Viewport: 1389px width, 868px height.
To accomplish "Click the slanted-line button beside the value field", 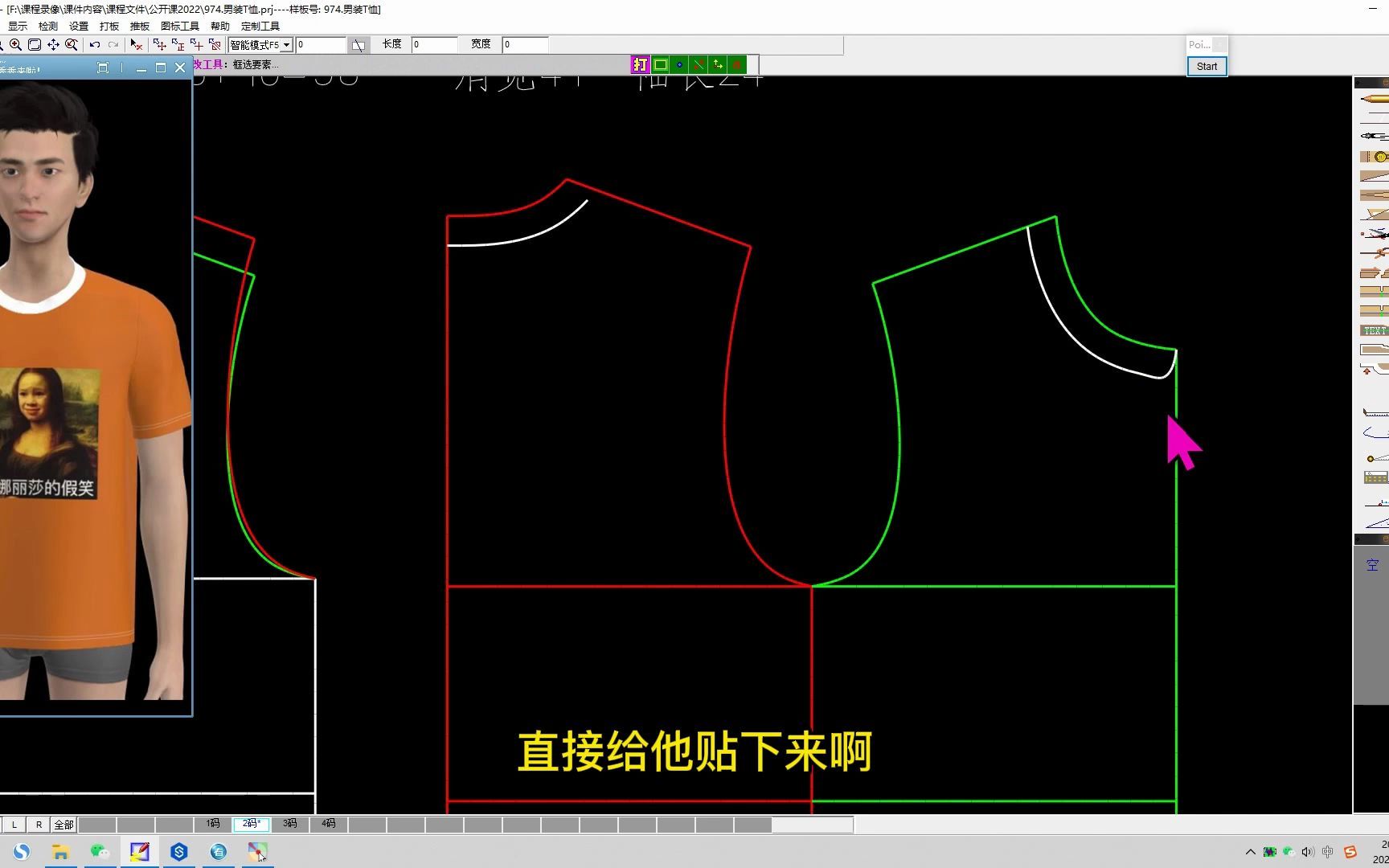I will tap(359, 45).
